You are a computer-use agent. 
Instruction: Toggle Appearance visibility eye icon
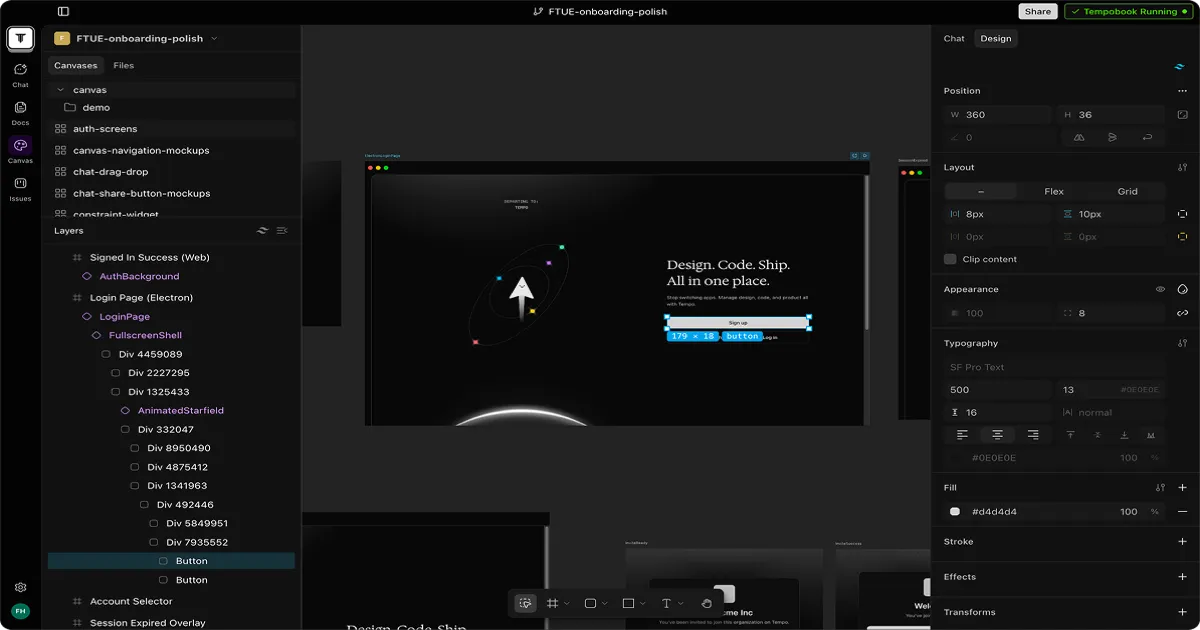tap(1160, 289)
